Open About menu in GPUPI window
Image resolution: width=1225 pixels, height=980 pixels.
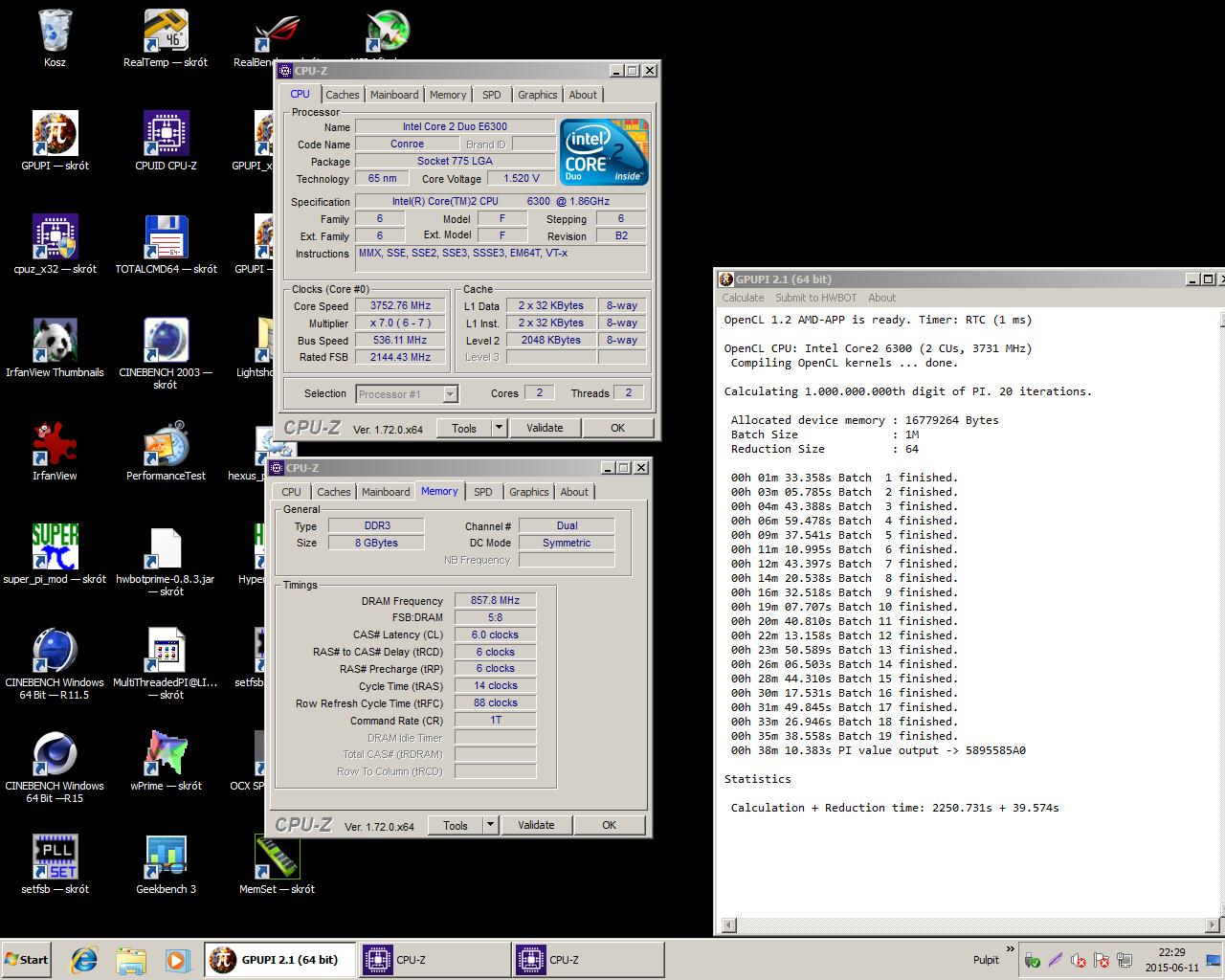(x=882, y=298)
